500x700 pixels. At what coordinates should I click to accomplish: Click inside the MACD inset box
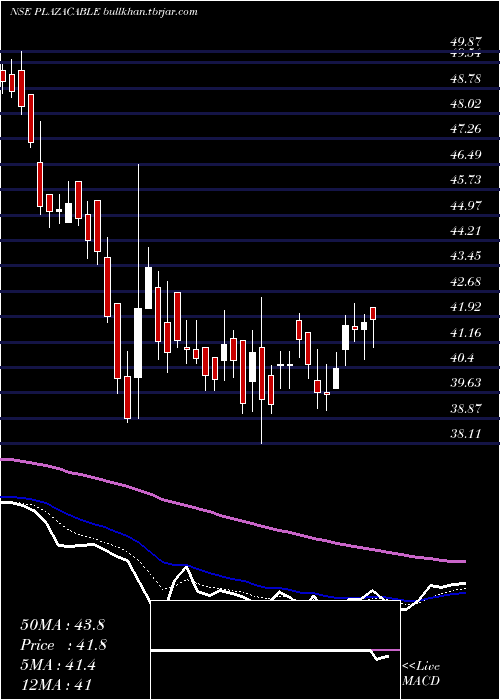click(x=275, y=650)
